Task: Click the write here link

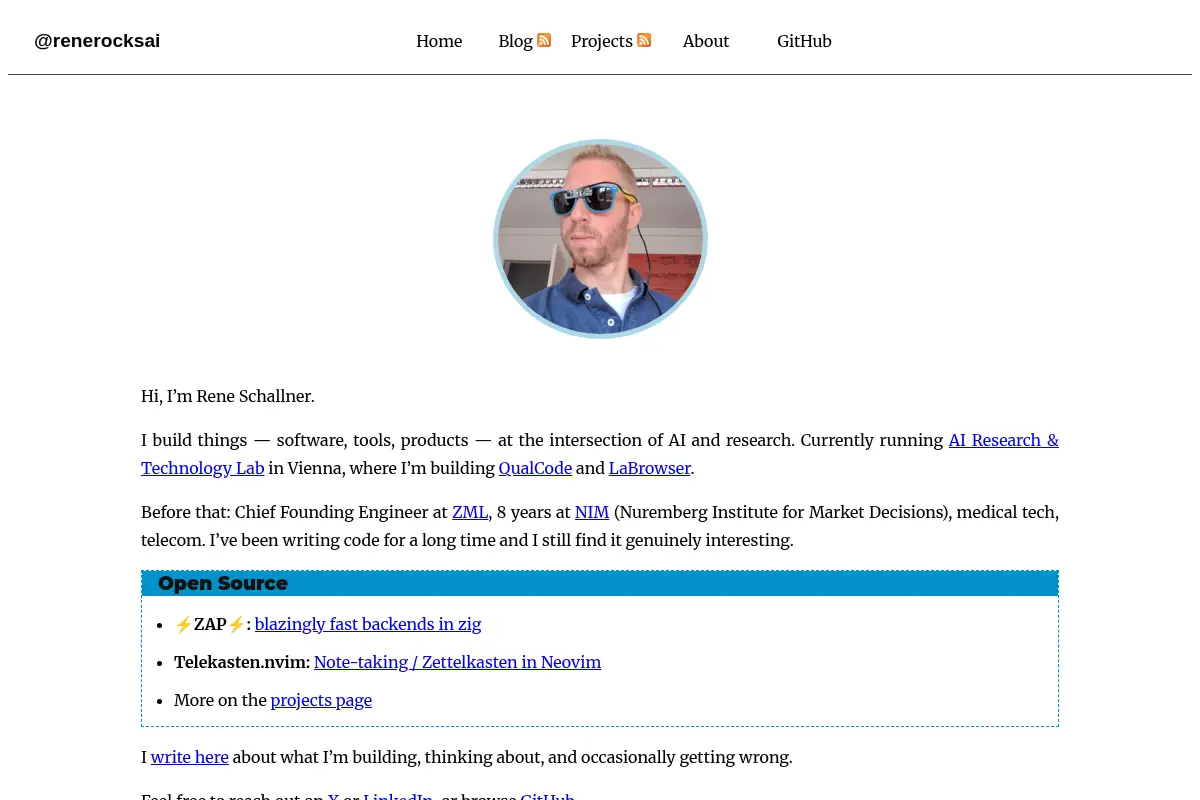Action: (x=190, y=757)
